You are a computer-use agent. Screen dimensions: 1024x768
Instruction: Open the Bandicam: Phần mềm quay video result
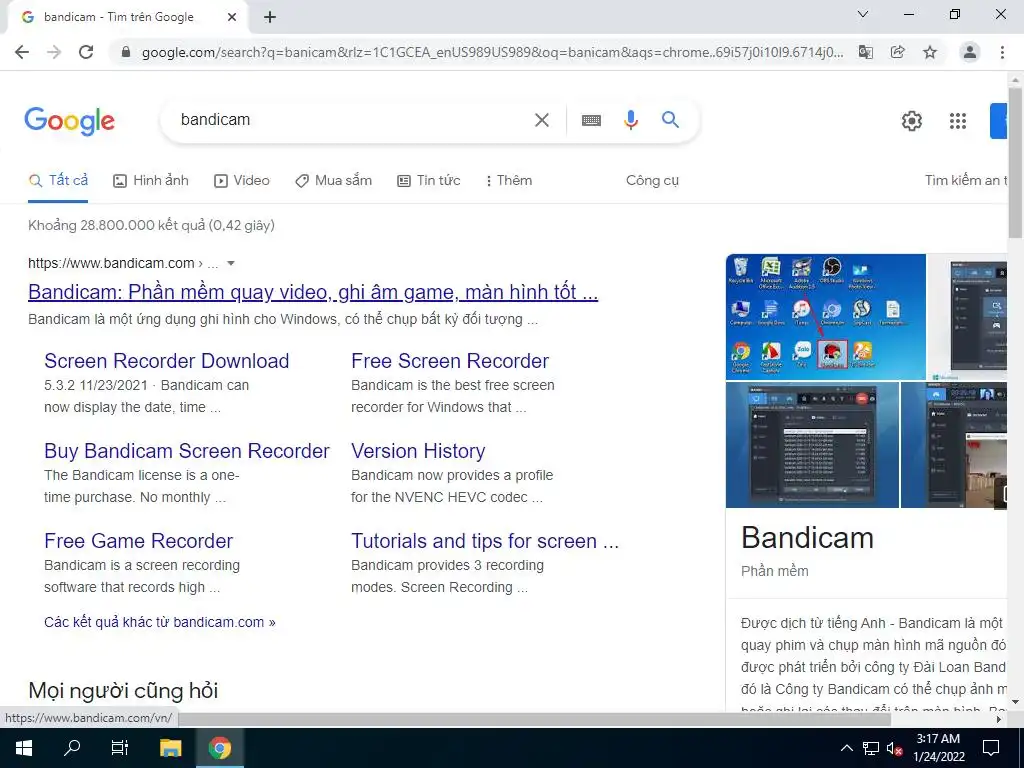(x=313, y=292)
